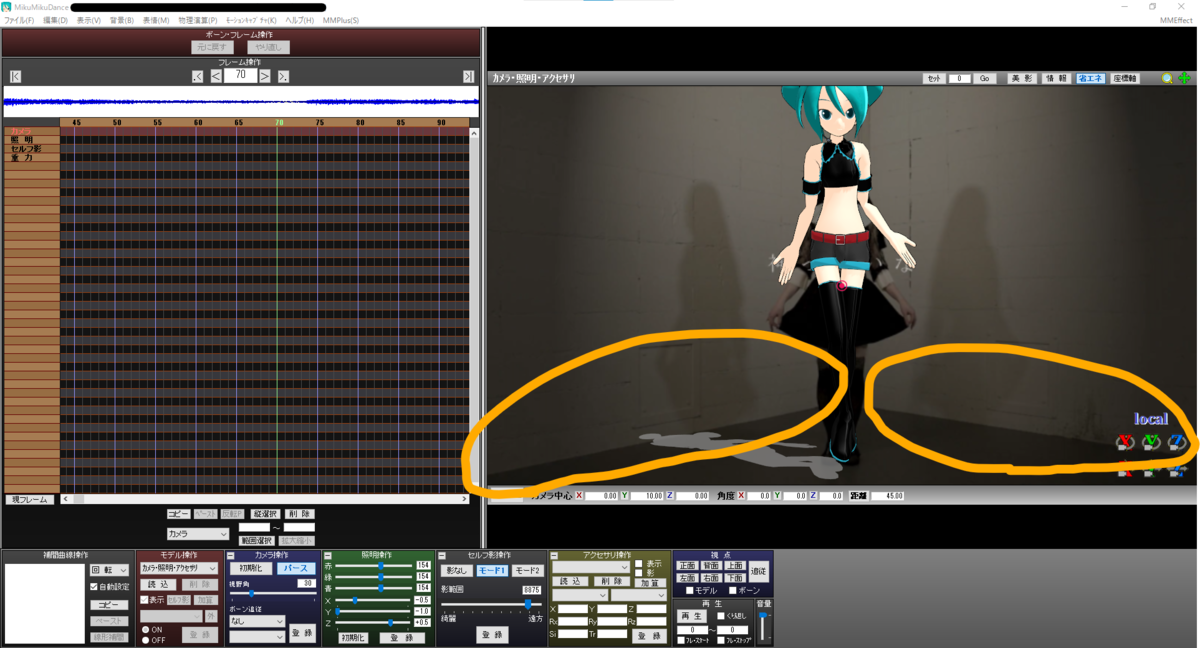1200x648 pixels.
Task: Open the カメラ dropdown under timeline
Action: pos(198,534)
